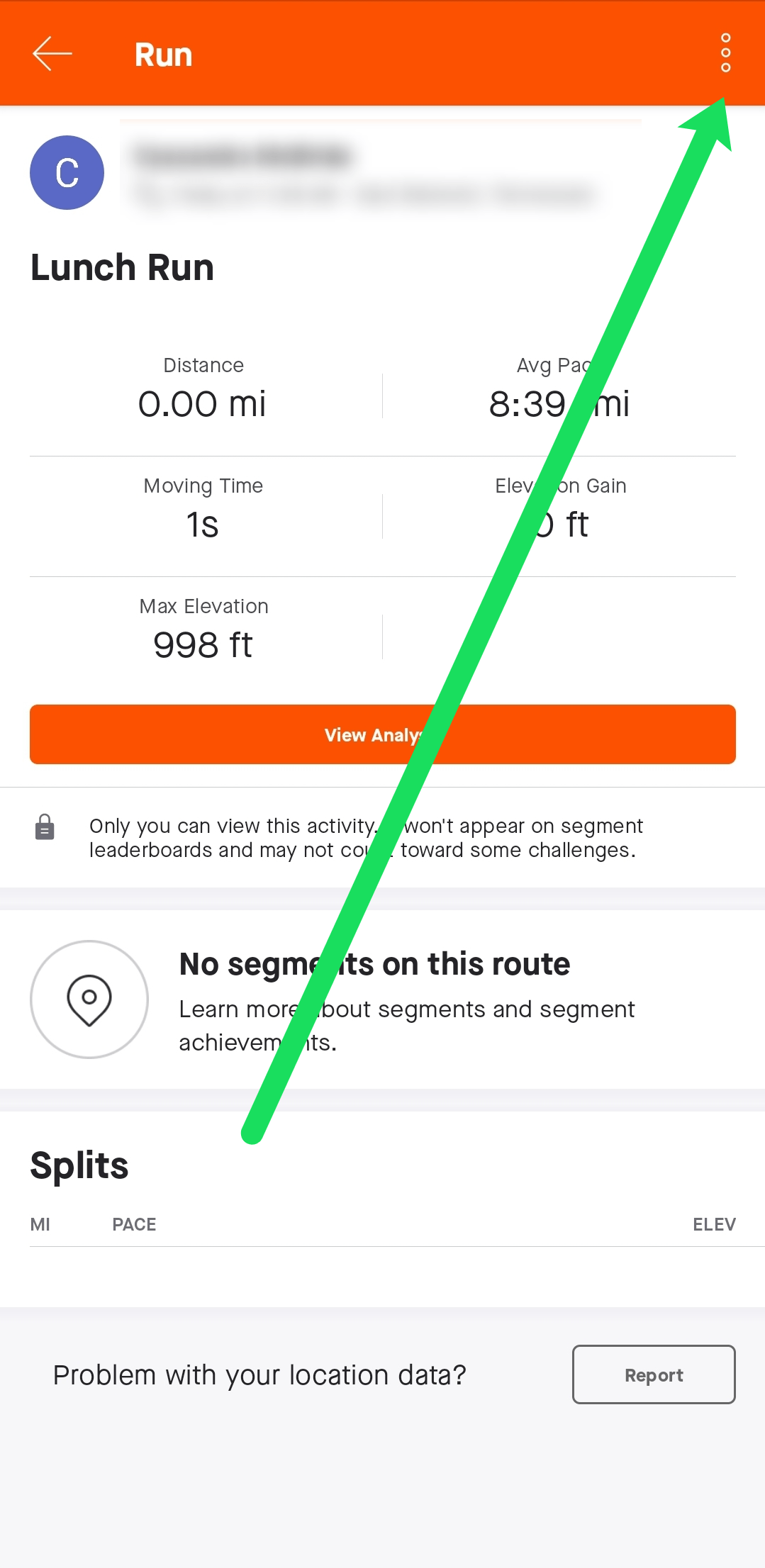This screenshot has height=1568, width=765.
Task: Select the circular profile avatar
Action: pos(66,172)
